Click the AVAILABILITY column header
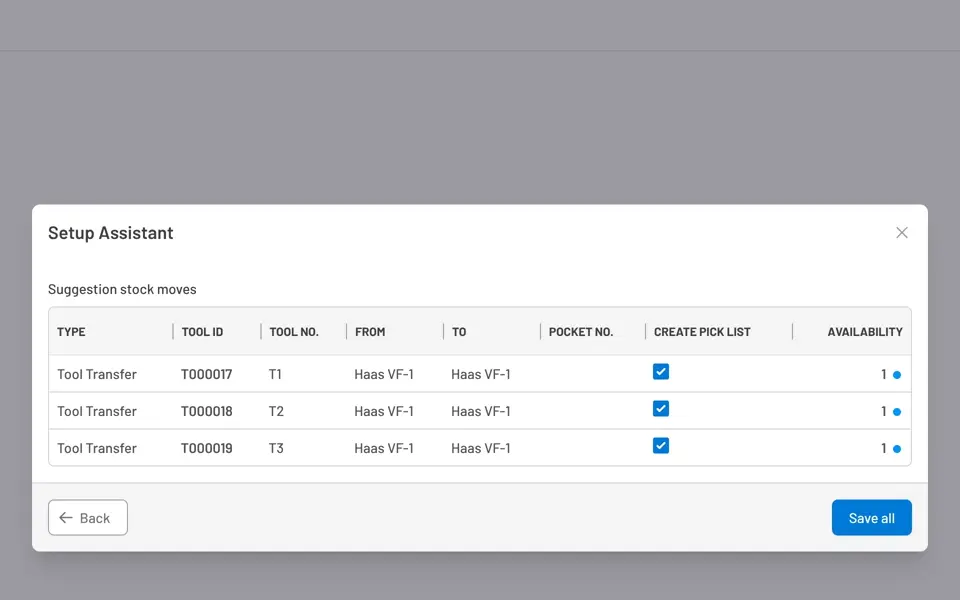 click(x=864, y=332)
